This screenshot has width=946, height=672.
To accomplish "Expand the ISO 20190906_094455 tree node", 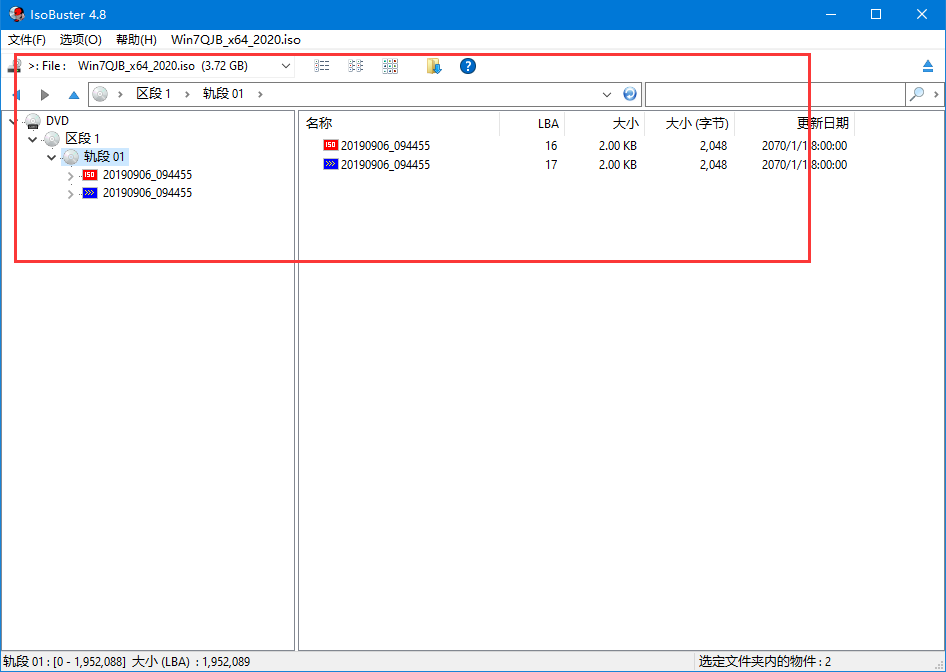I will point(70,176).
